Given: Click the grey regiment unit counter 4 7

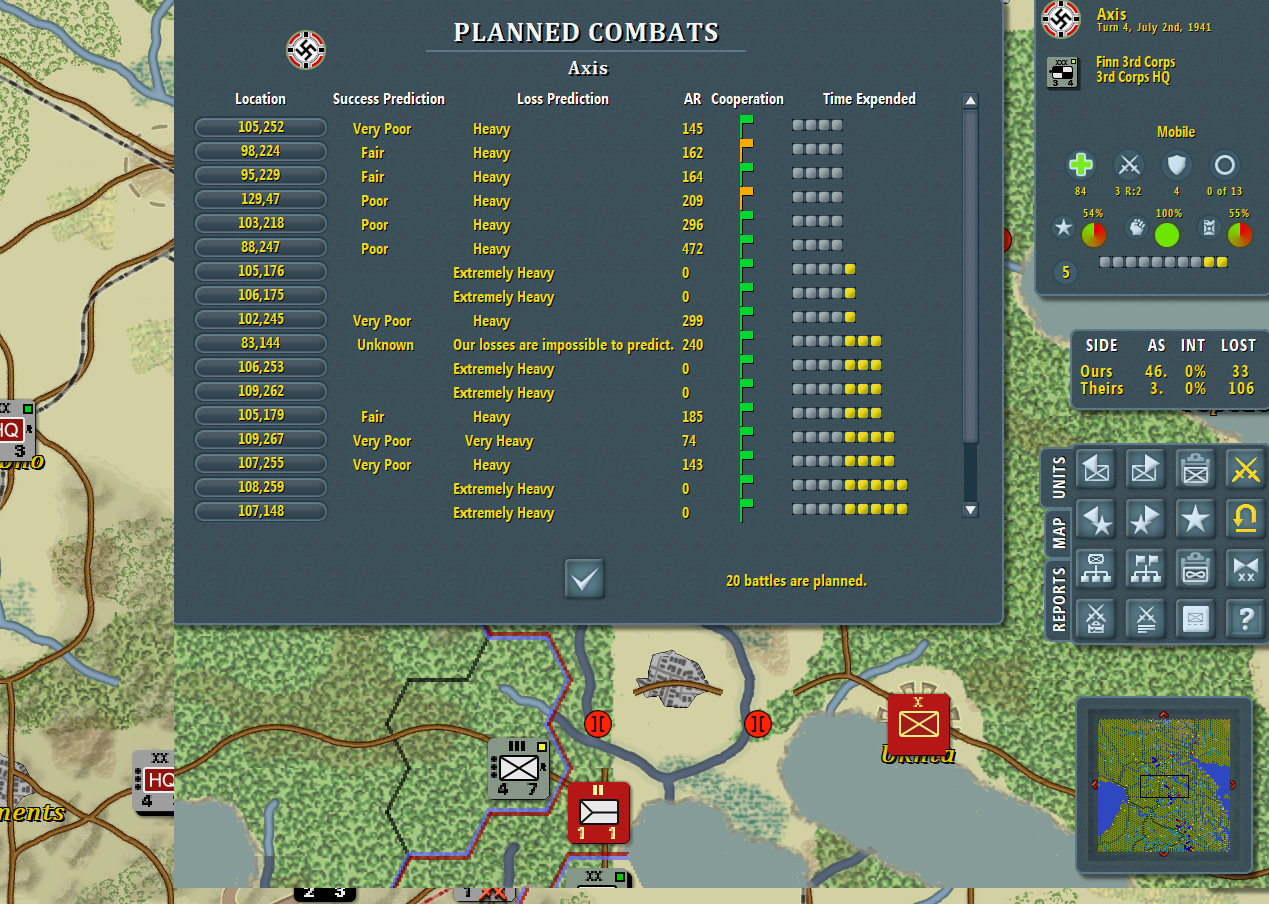Looking at the screenshot, I should (x=519, y=768).
